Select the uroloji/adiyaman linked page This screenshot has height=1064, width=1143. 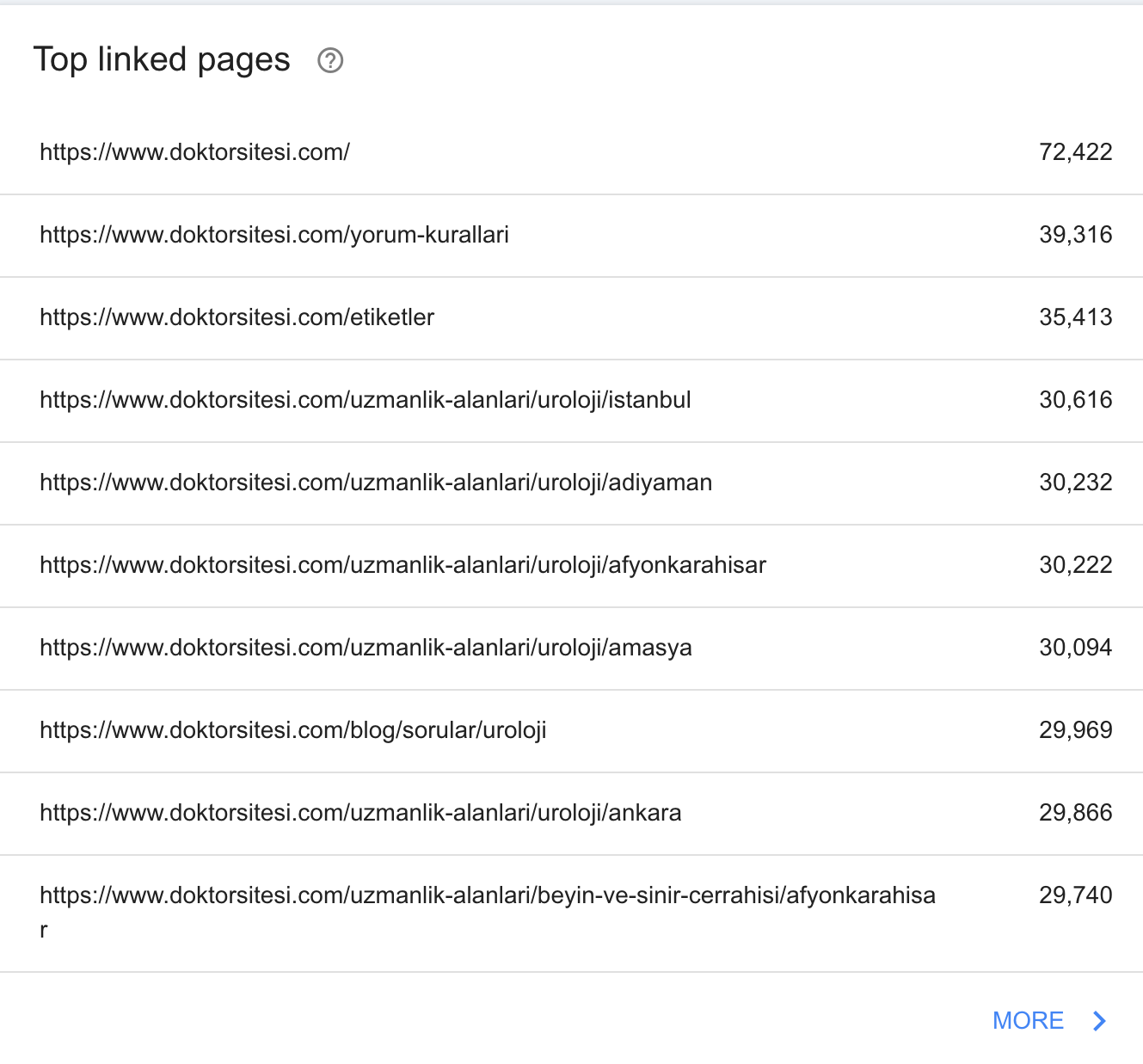[571, 483]
